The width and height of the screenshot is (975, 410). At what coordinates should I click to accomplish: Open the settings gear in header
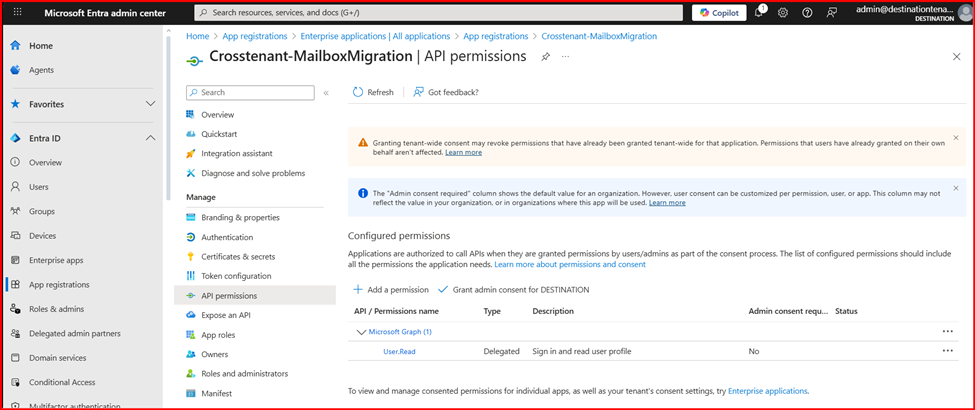tap(783, 12)
